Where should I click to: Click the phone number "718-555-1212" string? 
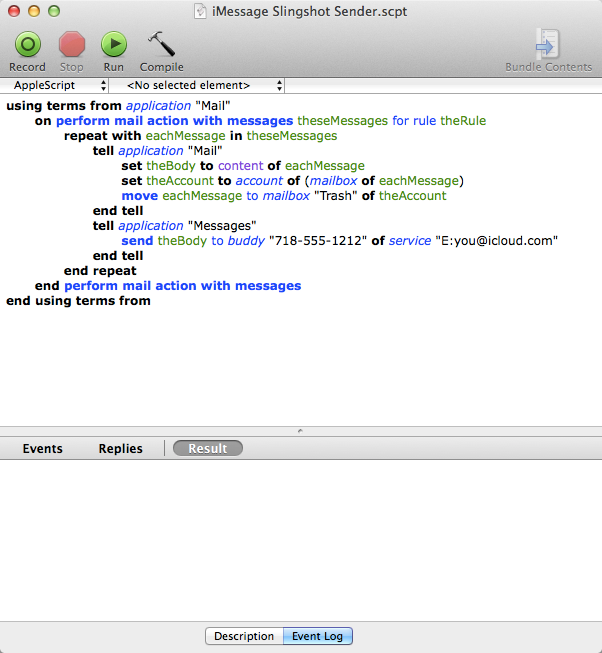(x=318, y=241)
